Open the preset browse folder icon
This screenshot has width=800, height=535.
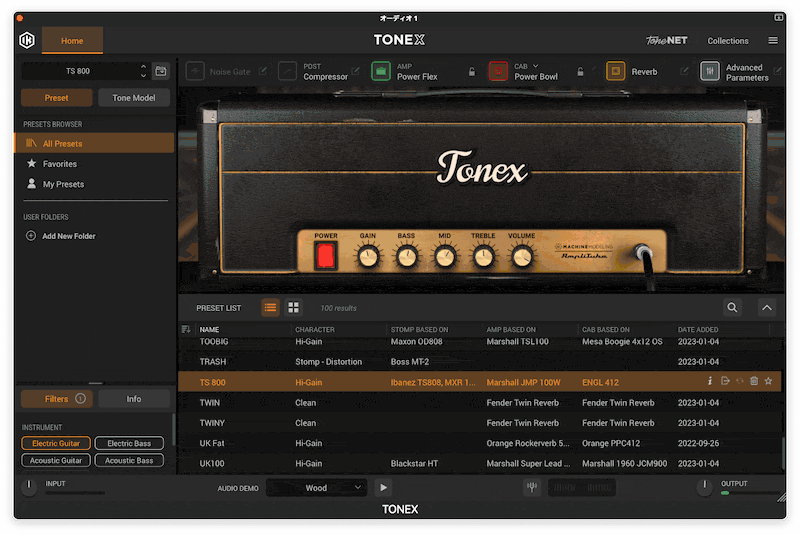click(x=161, y=71)
